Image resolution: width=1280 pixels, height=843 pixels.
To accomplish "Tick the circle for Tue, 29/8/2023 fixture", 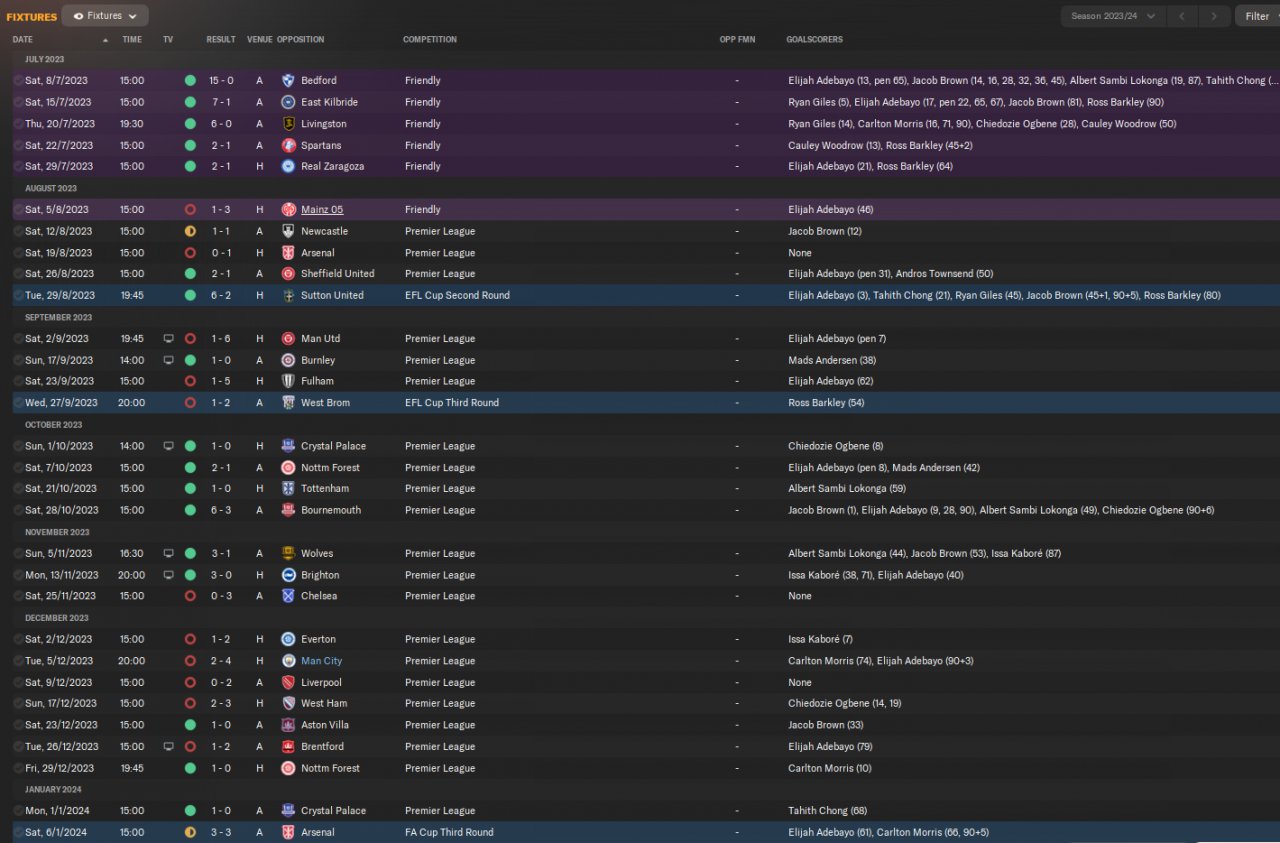I will tap(18, 295).
